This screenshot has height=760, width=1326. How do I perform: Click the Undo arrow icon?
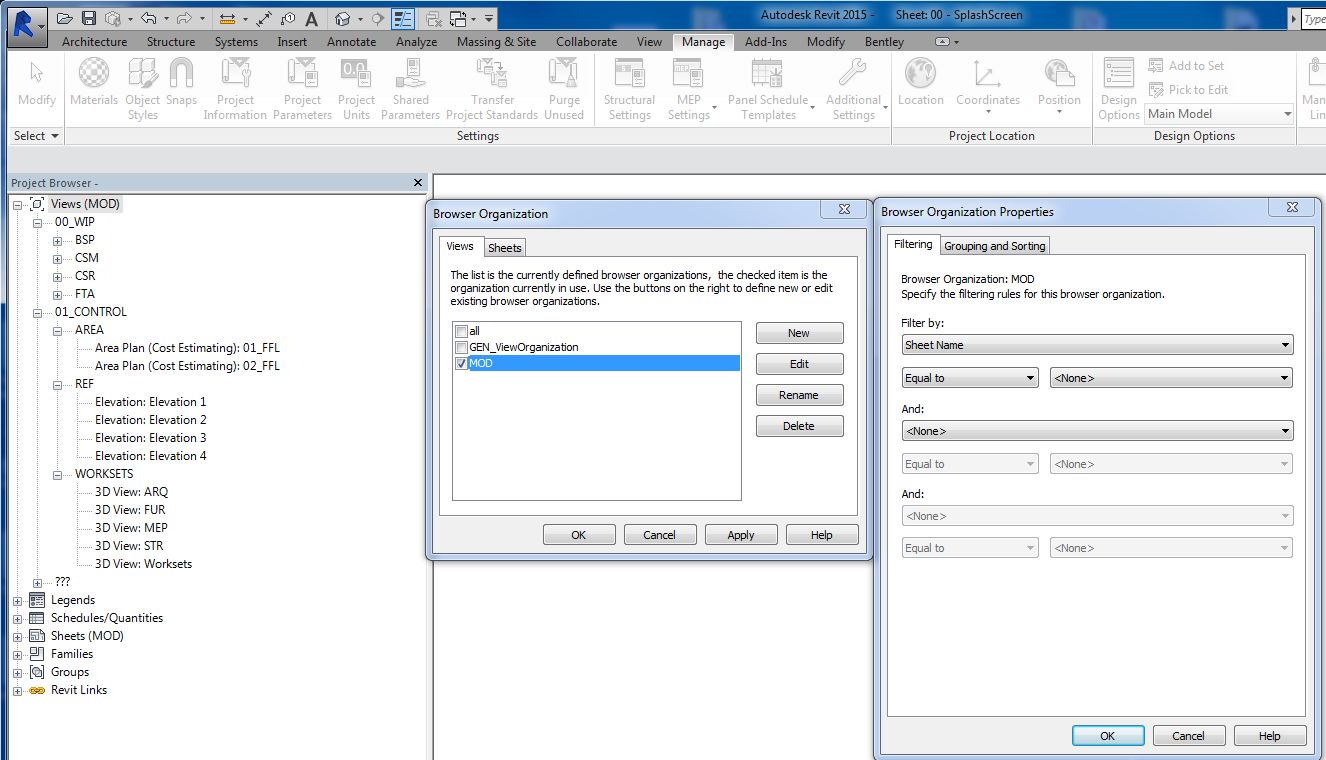(149, 18)
